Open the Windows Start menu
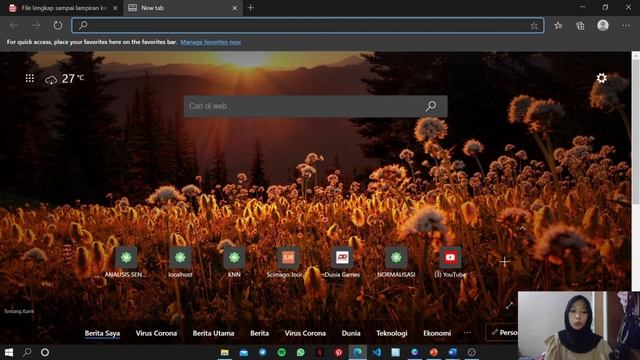 9,352
